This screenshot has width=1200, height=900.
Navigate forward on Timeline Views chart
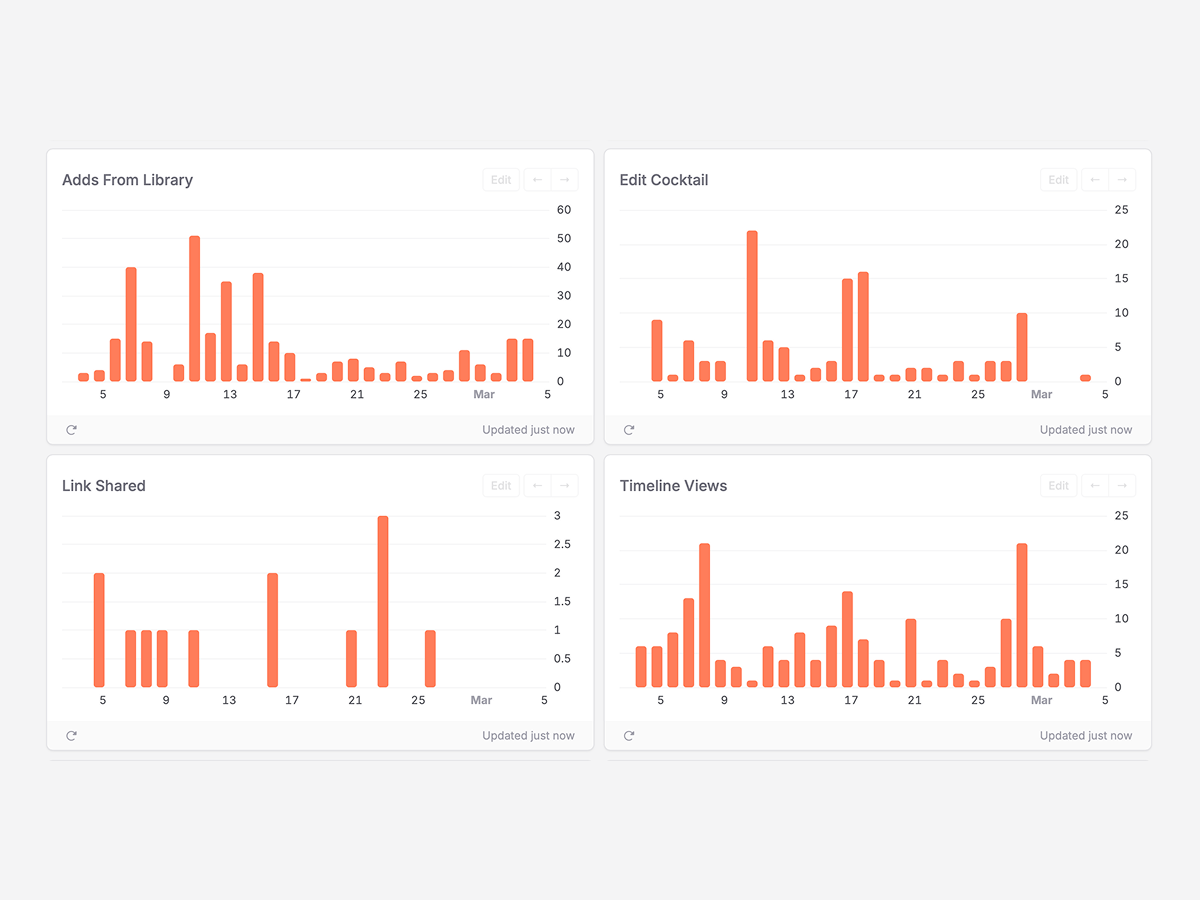pyautogui.click(x=1122, y=486)
